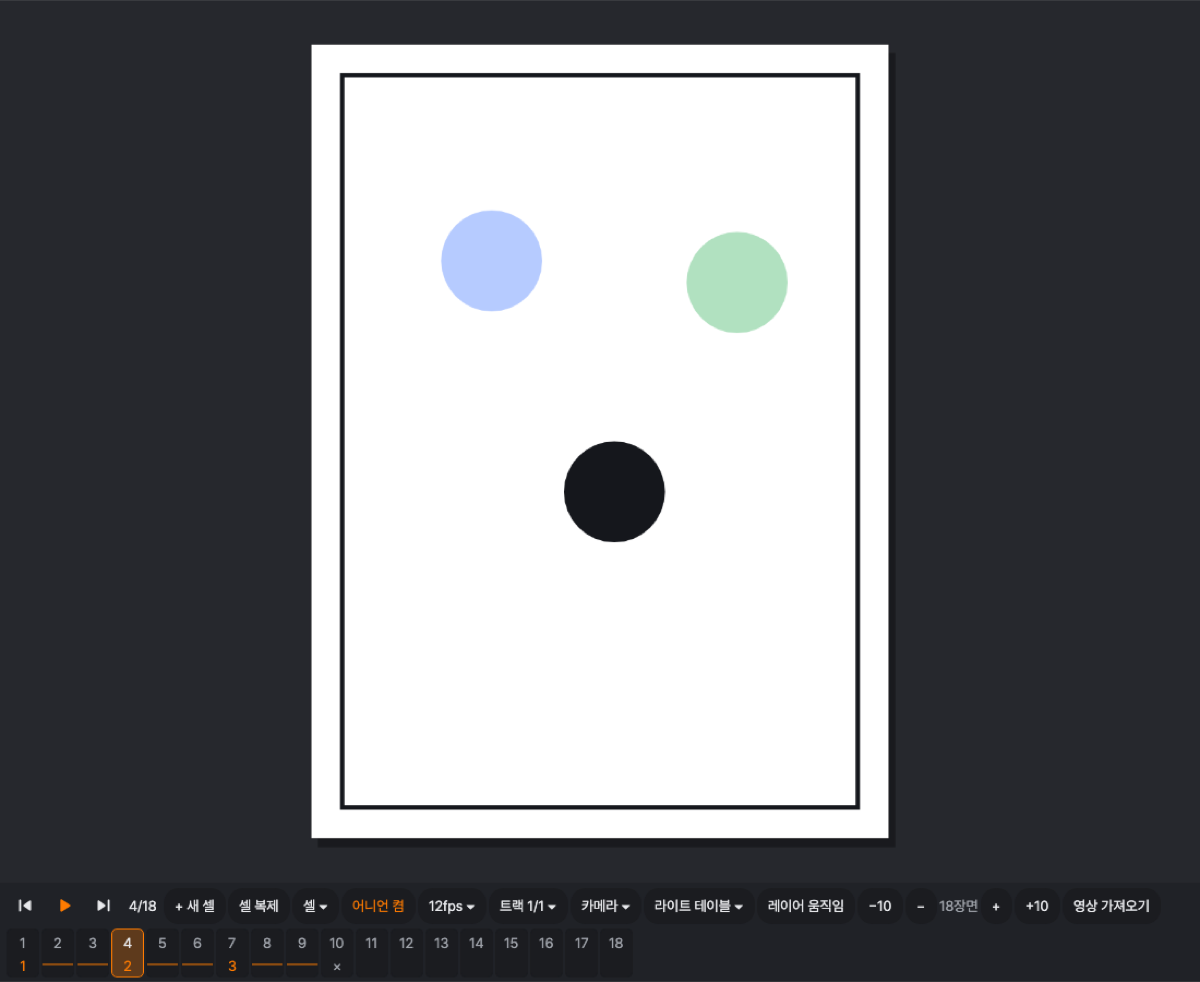Add ten frames with +10
This screenshot has width=1200, height=982.
pyautogui.click(x=1037, y=906)
